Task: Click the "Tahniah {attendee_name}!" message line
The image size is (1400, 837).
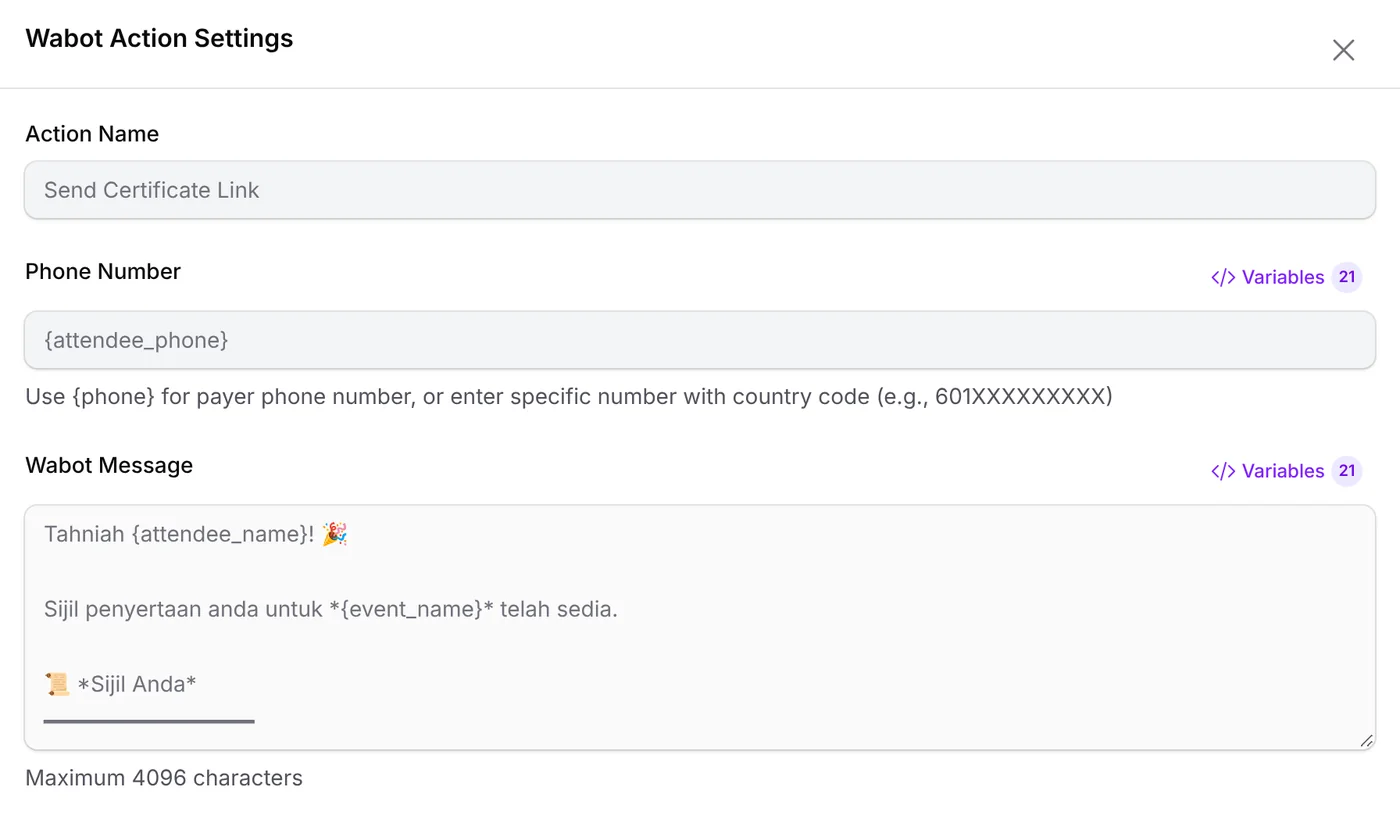Action: (196, 535)
